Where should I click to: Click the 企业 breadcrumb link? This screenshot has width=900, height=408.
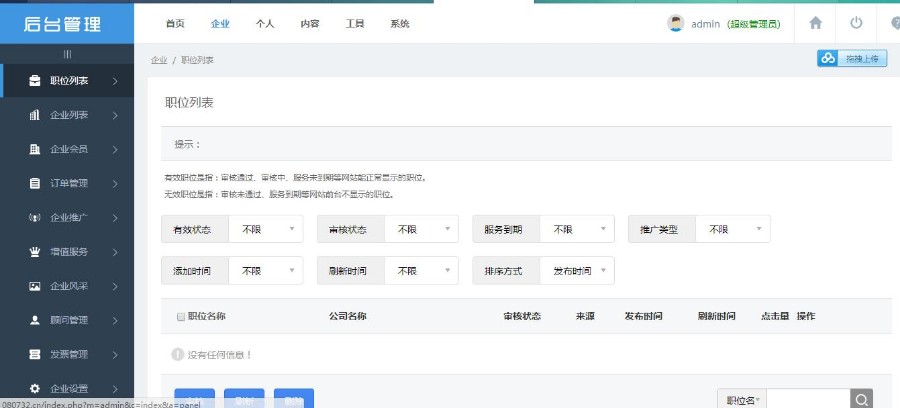click(x=159, y=60)
